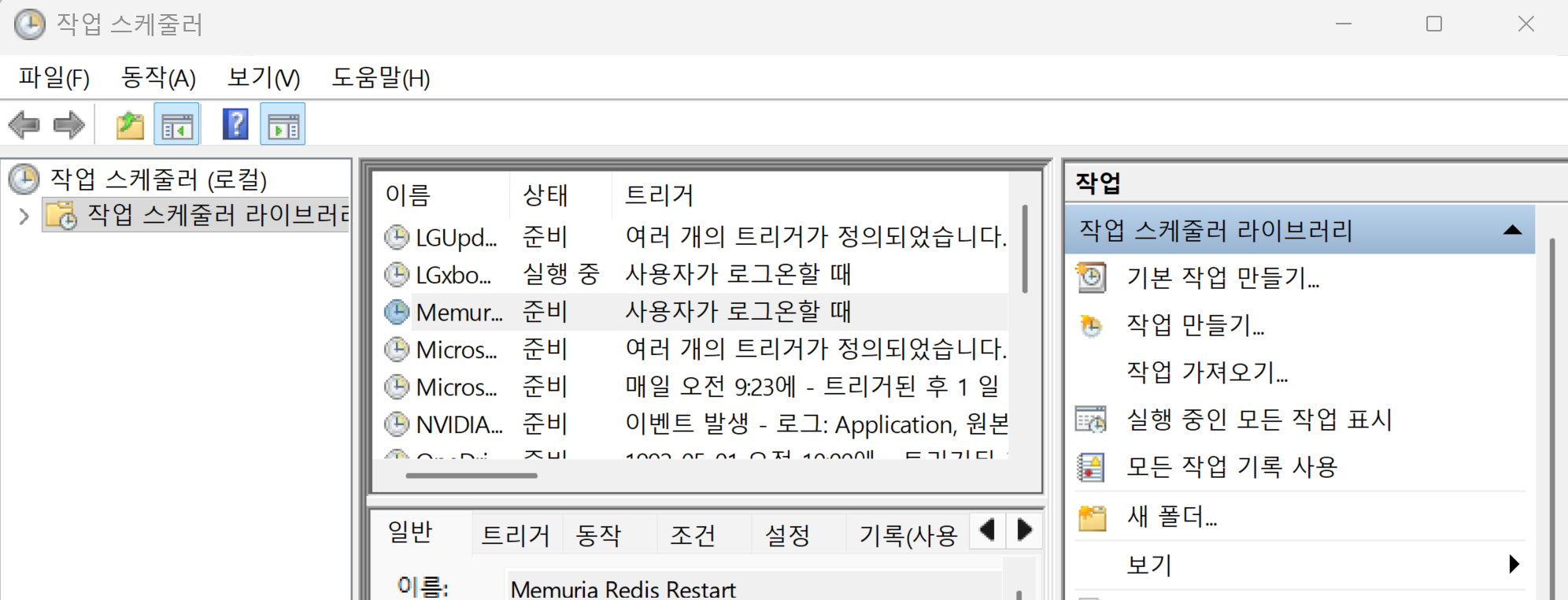Click the clock icon of the NVIDIA... task
The height and width of the screenshot is (600, 1568).
click(397, 424)
